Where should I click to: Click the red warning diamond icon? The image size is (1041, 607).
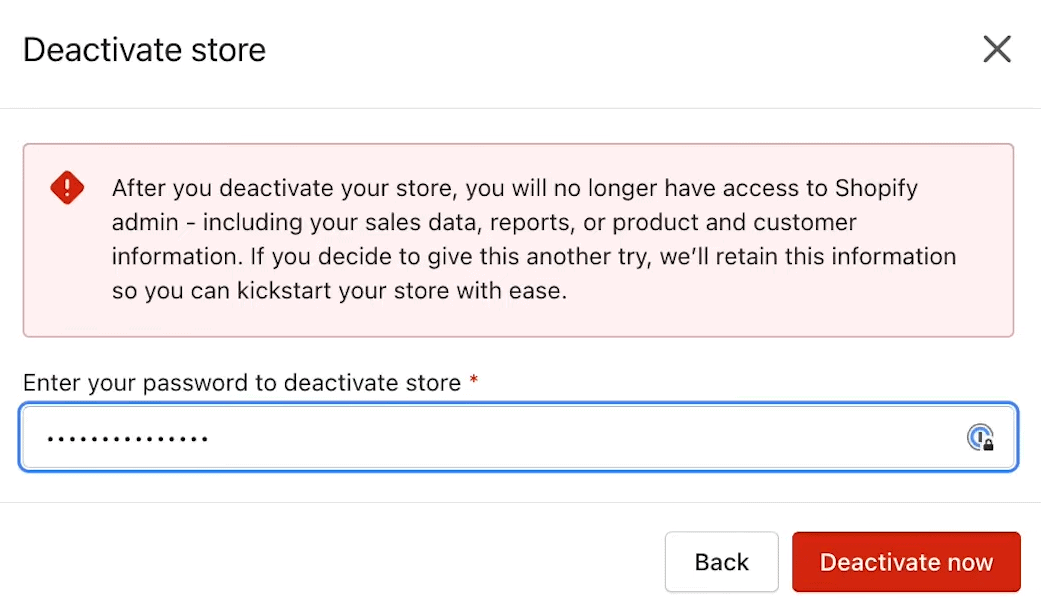67,187
